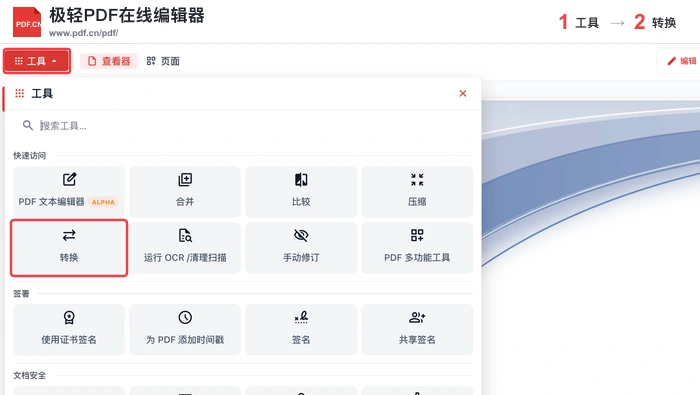Screen dimensions: 700x395
Task: Click the www.pdf.cn/pdf/ URL text
Action: pos(83,33)
